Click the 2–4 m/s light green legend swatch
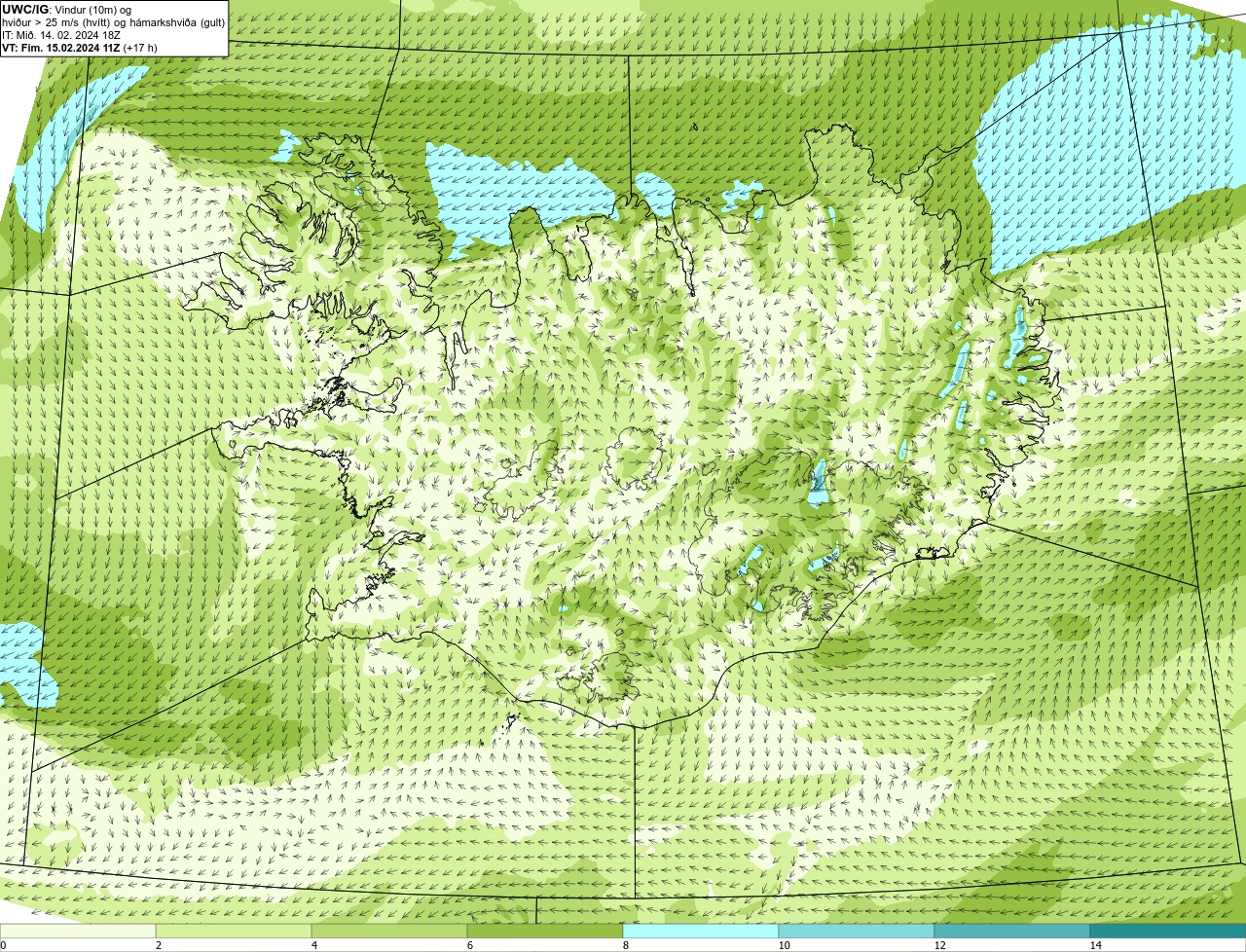The width and height of the screenshot is (1246, 952). coord(234,932)
